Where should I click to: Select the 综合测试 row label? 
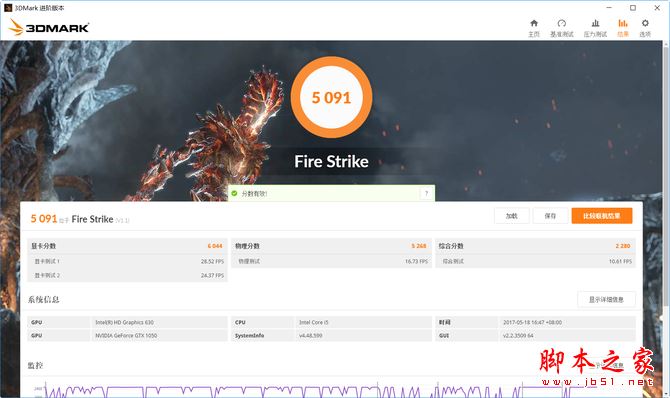click(x=453, y=261)
